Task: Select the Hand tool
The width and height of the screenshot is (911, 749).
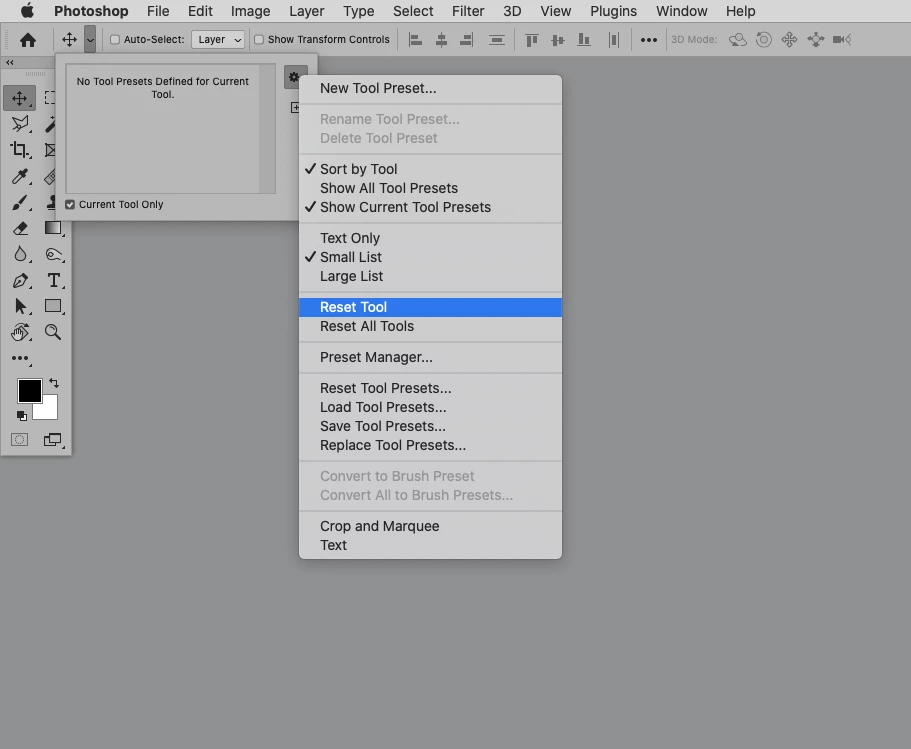Action: (20, 332)
